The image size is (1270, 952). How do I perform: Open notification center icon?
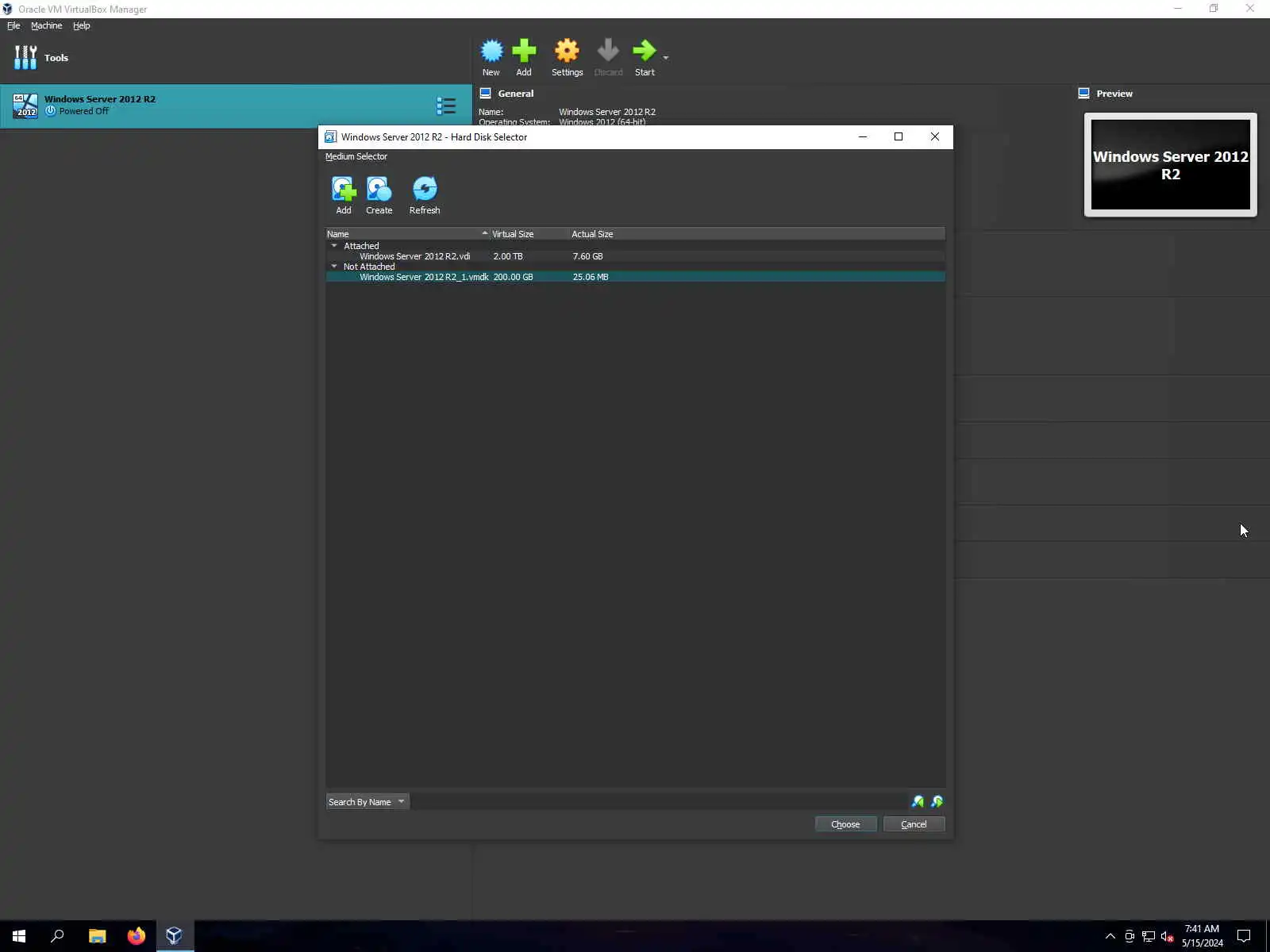[x=1244, y=936]
